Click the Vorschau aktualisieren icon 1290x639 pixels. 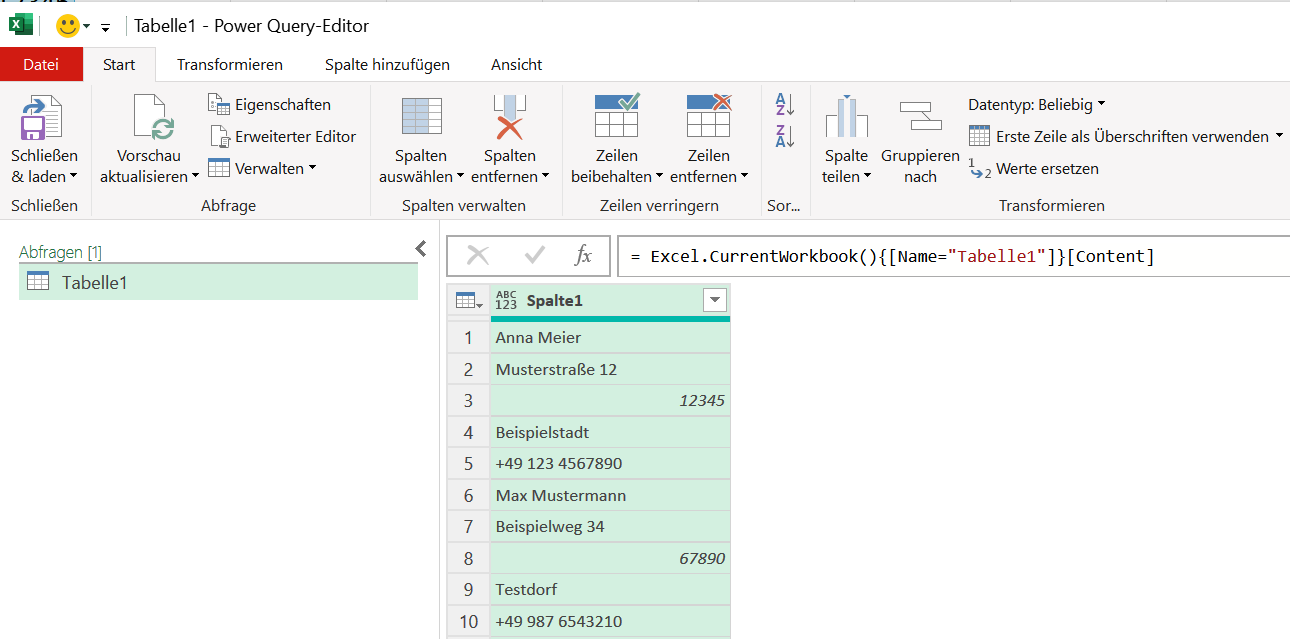coord(154,118)
